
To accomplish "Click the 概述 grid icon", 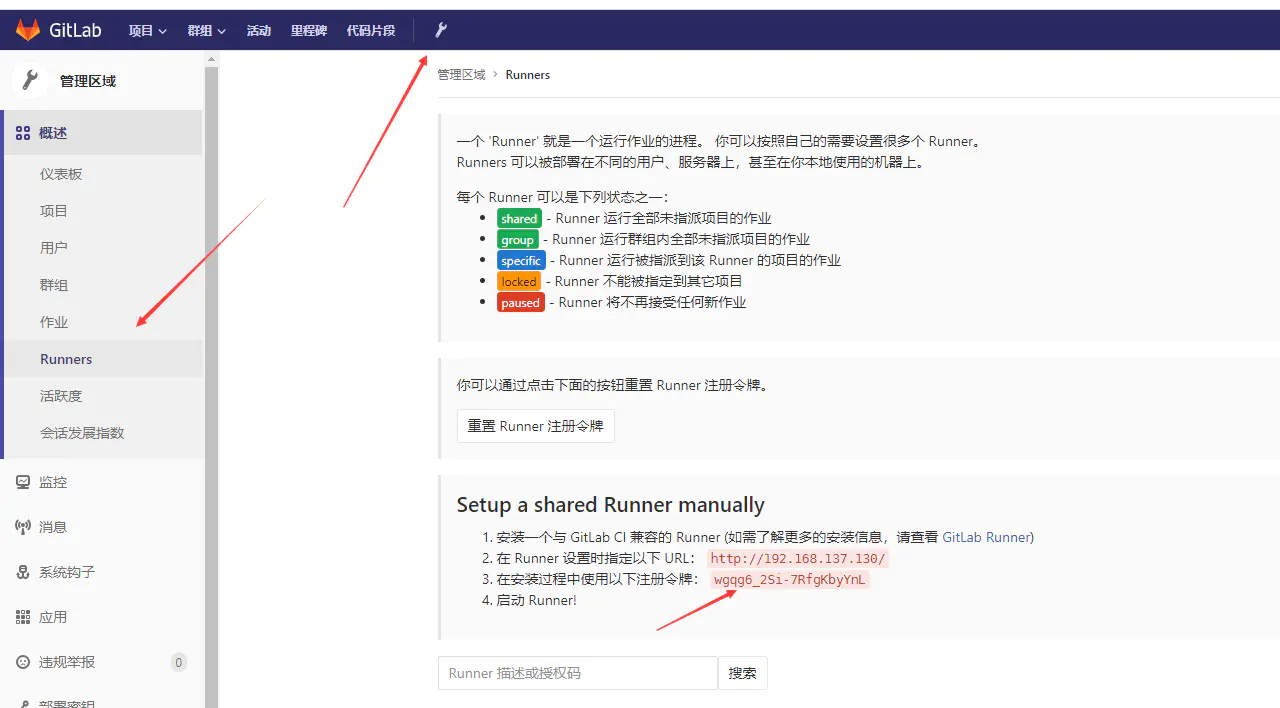I will tap(23, 133).
